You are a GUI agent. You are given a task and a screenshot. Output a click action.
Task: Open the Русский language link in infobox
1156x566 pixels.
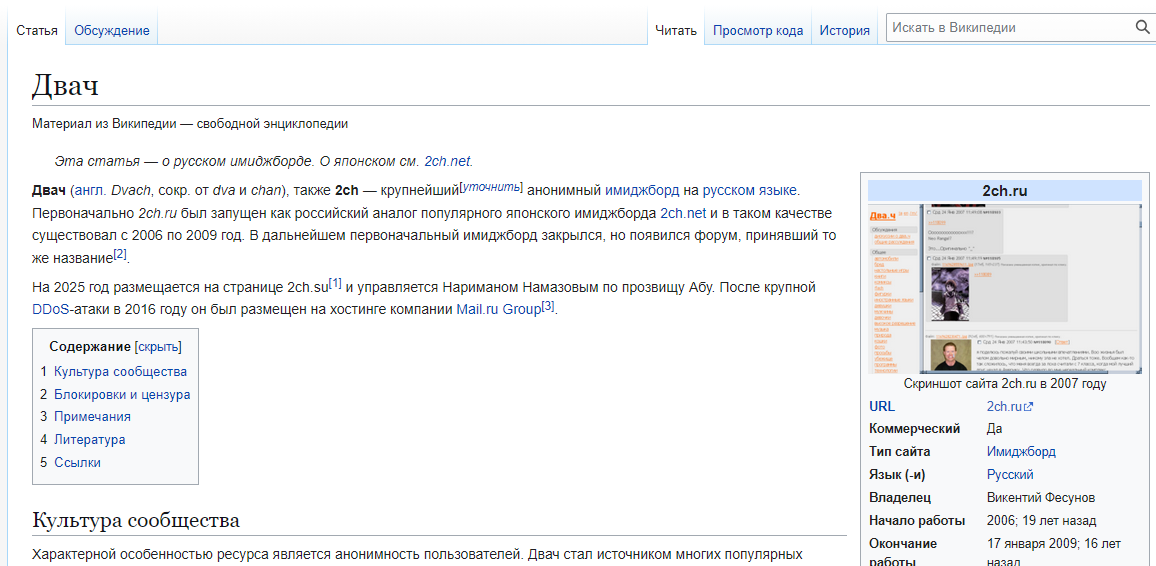tap(1010, 475)
